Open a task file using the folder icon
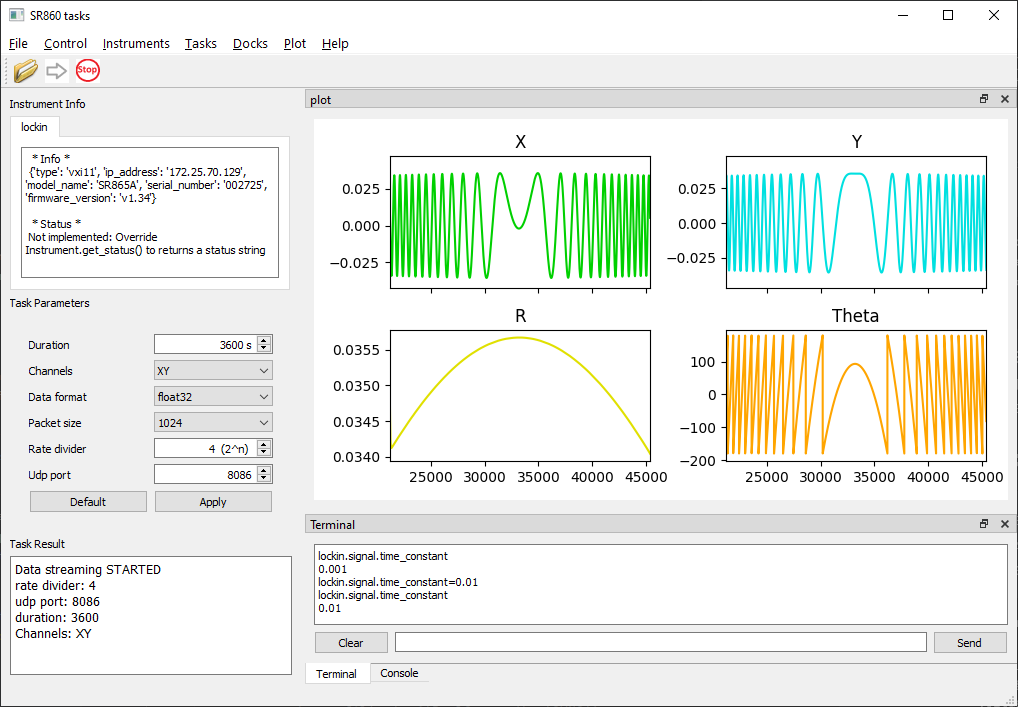This screenshot has width=1018, height=707. [24, 69]
